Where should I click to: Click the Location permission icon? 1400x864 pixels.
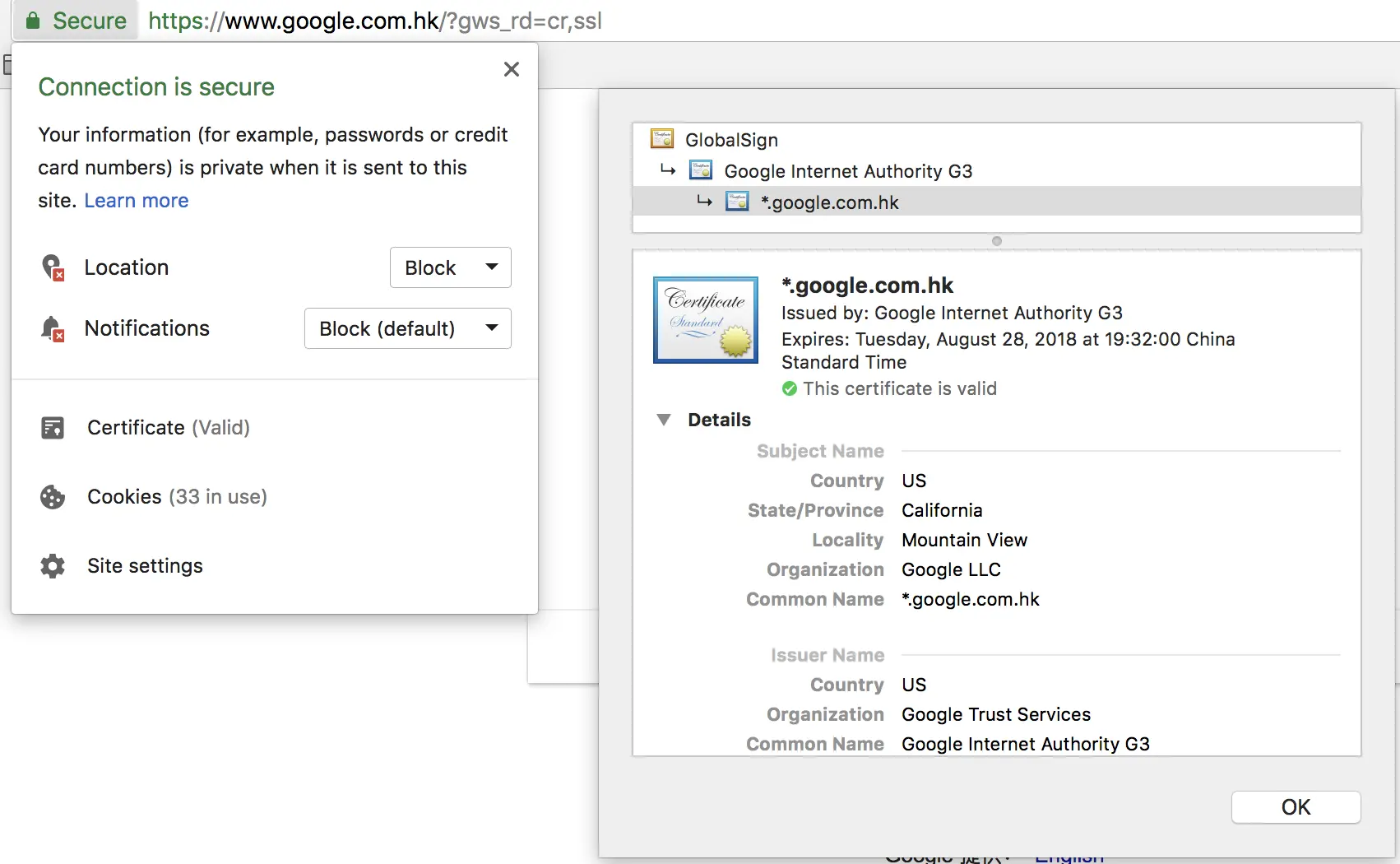[53, 267]
